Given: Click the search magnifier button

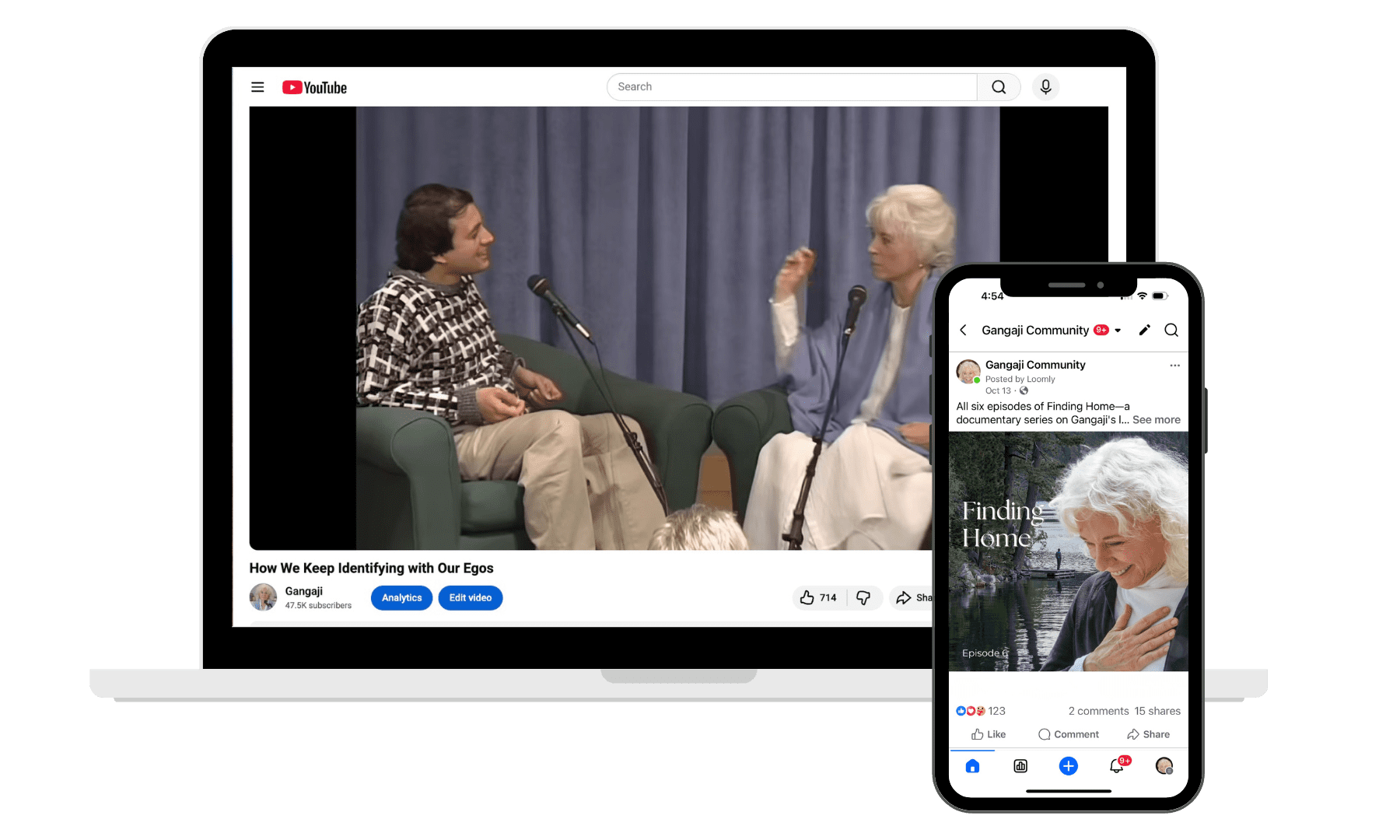Looking at the screenshot, I should 999,87.
